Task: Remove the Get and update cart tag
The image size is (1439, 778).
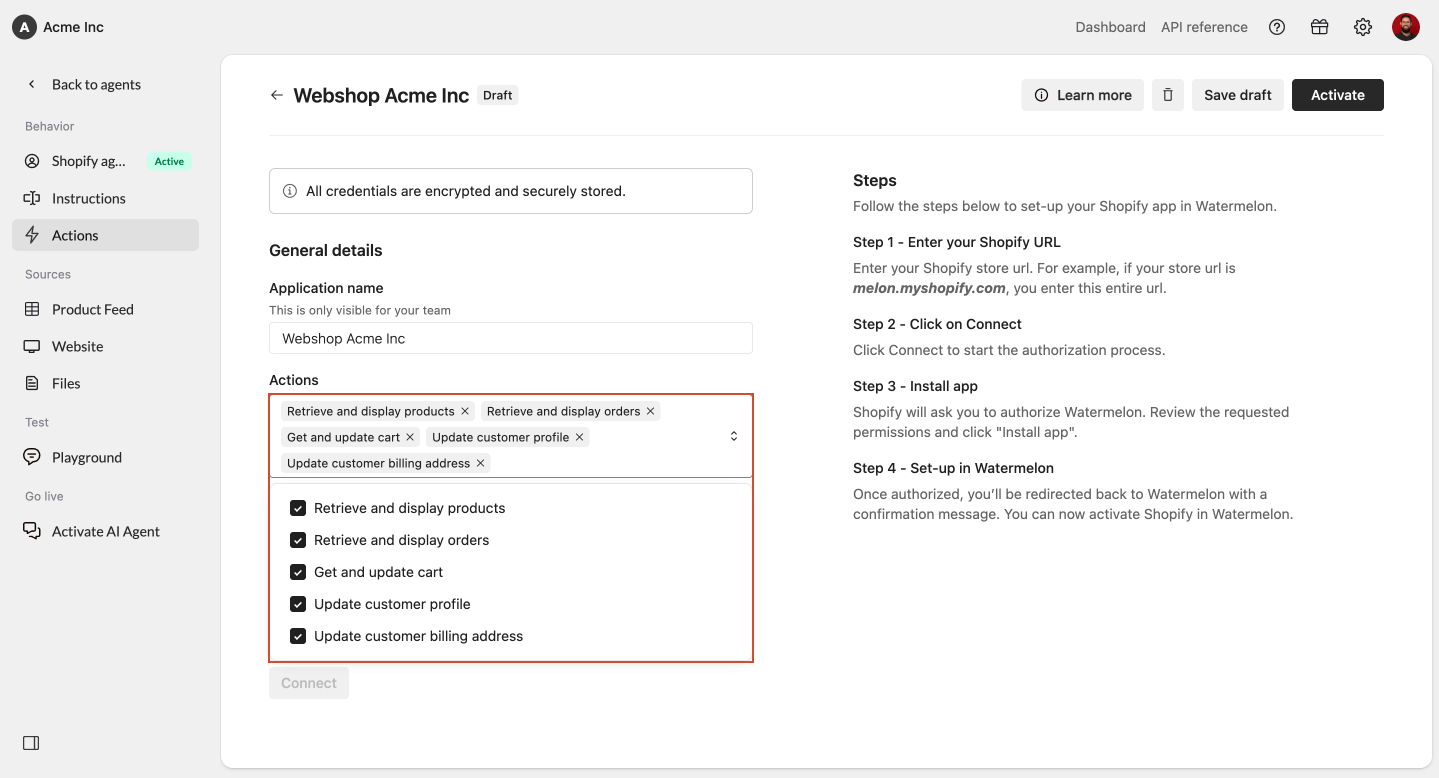Action: click(x=410, y=437)
